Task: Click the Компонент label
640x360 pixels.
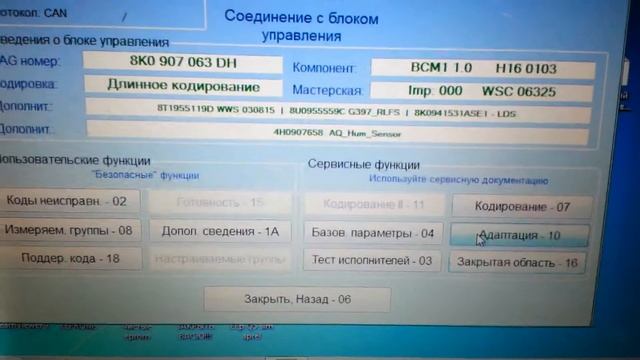Action: pyautogui.click(x=324, y=68)
